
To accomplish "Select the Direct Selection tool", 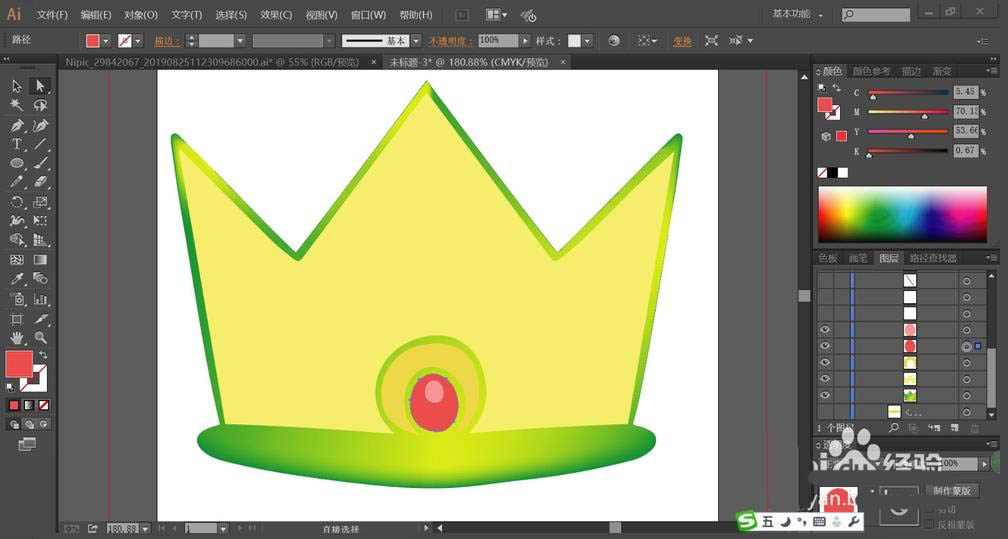I will click(x=40, y=86).
